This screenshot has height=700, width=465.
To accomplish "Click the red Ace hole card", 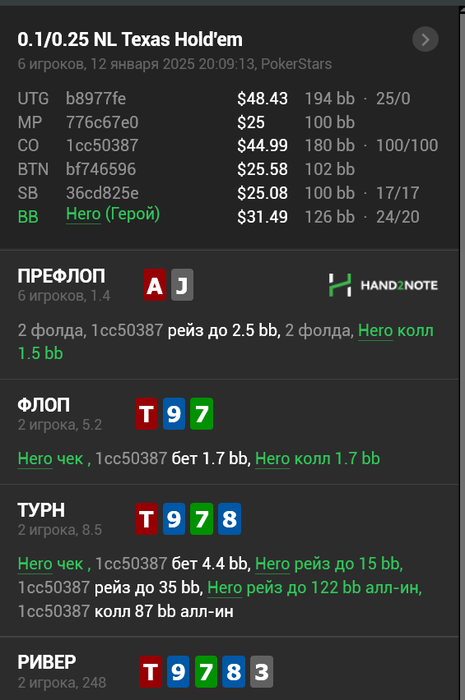I will 155,285.
